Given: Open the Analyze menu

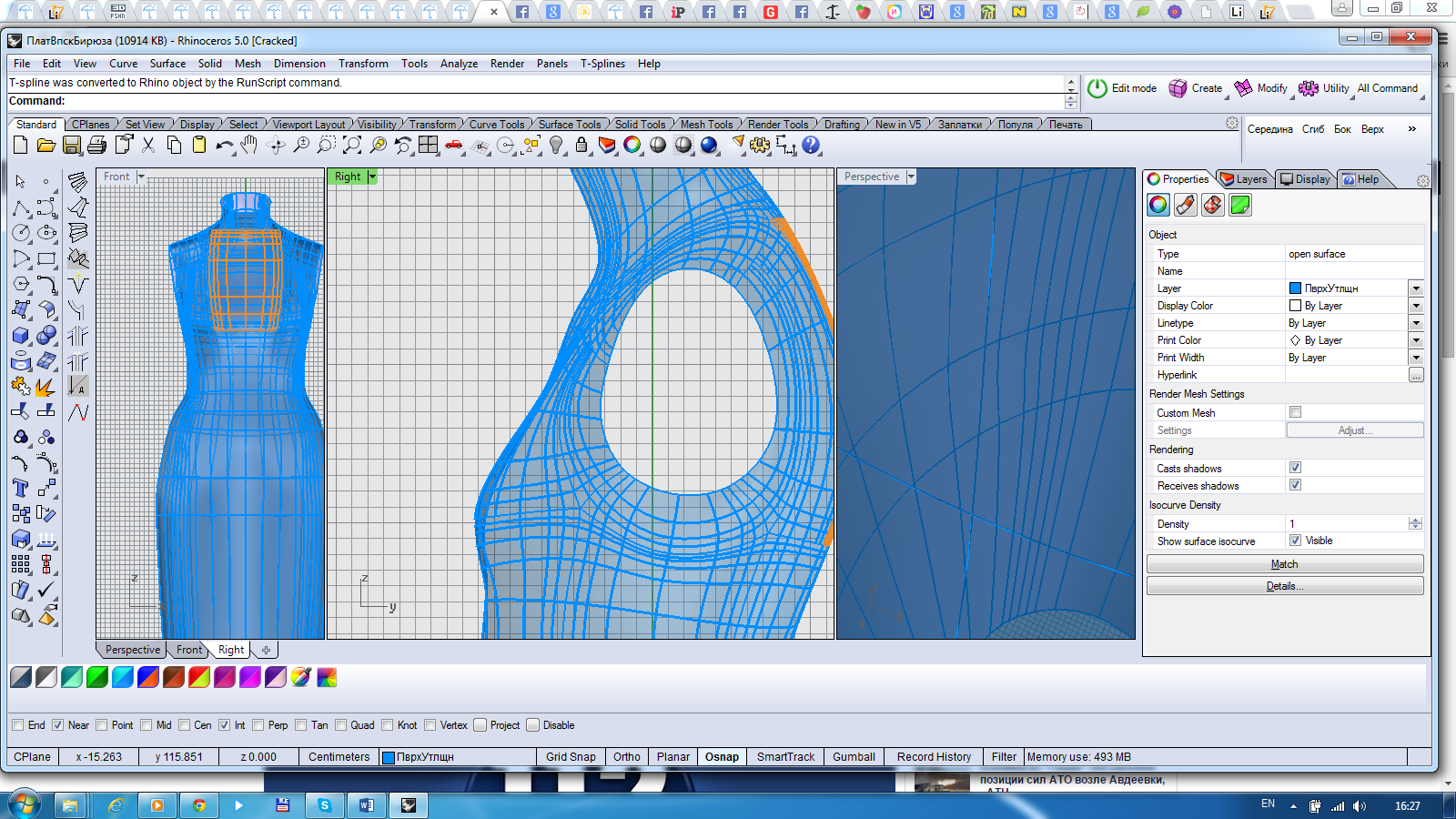Looking at the screenshot, I should 459,64.
